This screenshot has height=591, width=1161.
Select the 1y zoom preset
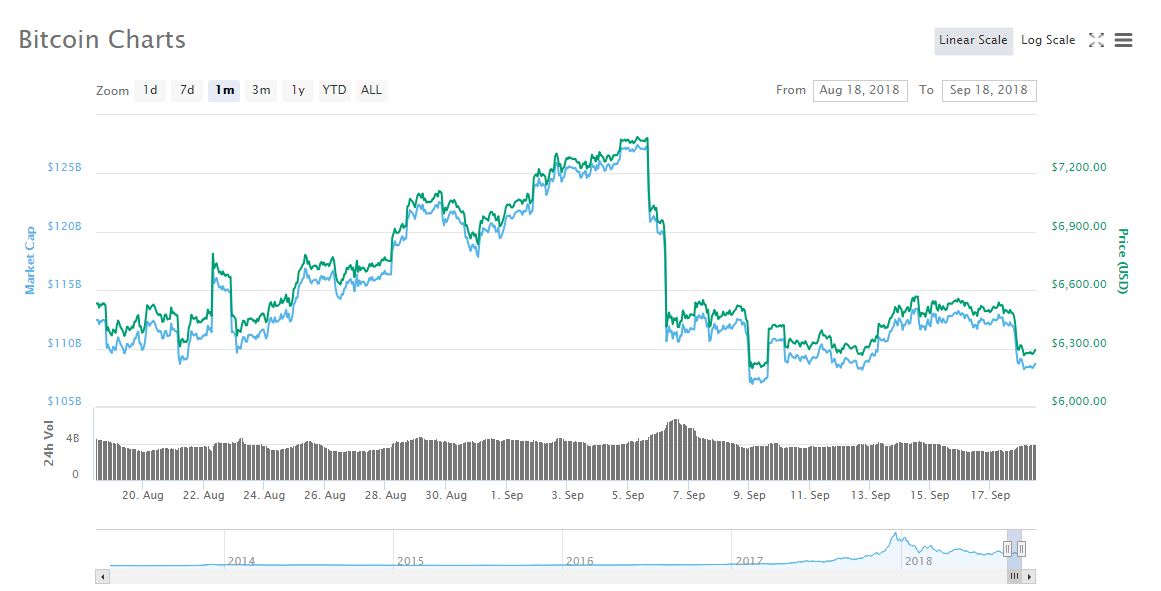pyautogui.click(x=296, y=90)
